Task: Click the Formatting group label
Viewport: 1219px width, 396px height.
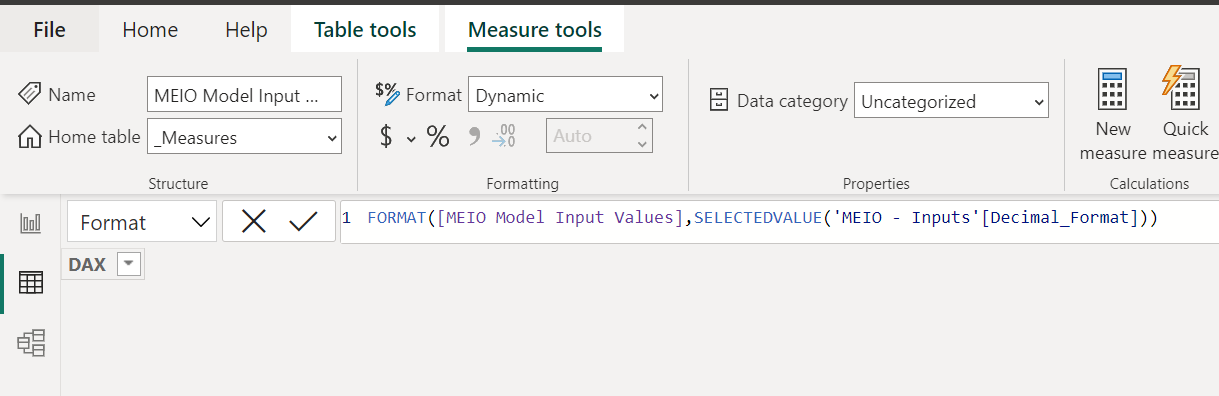Action: pos(522,184)
